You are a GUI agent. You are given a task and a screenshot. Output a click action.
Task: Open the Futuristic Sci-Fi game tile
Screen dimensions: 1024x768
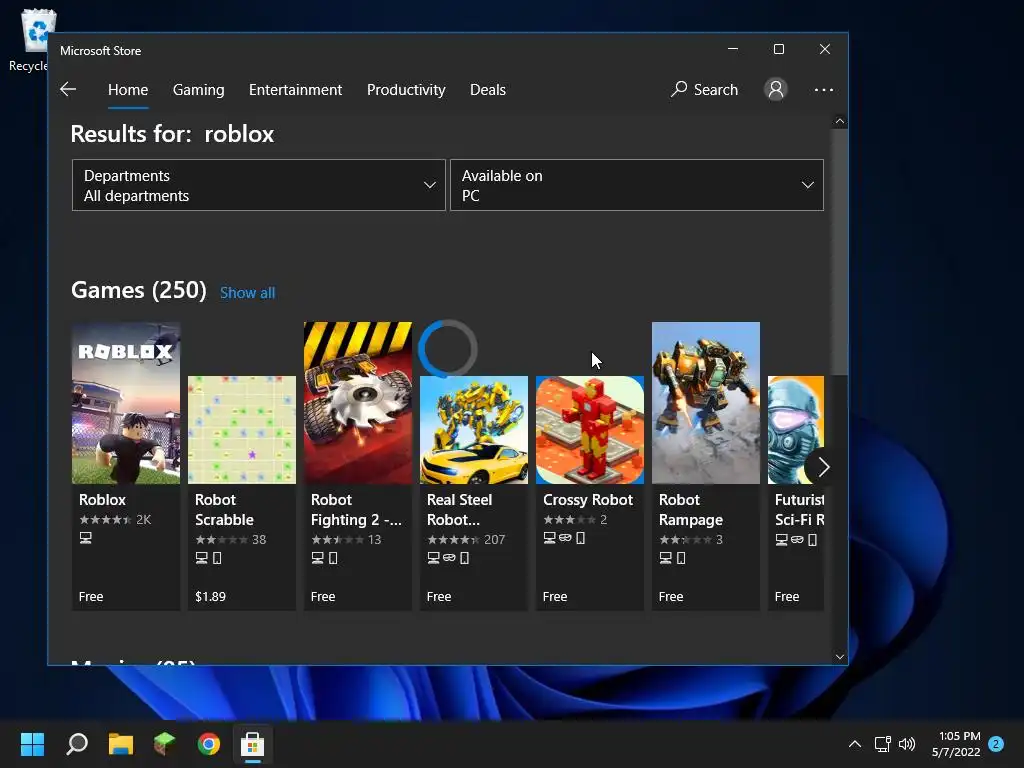(796, 493)
